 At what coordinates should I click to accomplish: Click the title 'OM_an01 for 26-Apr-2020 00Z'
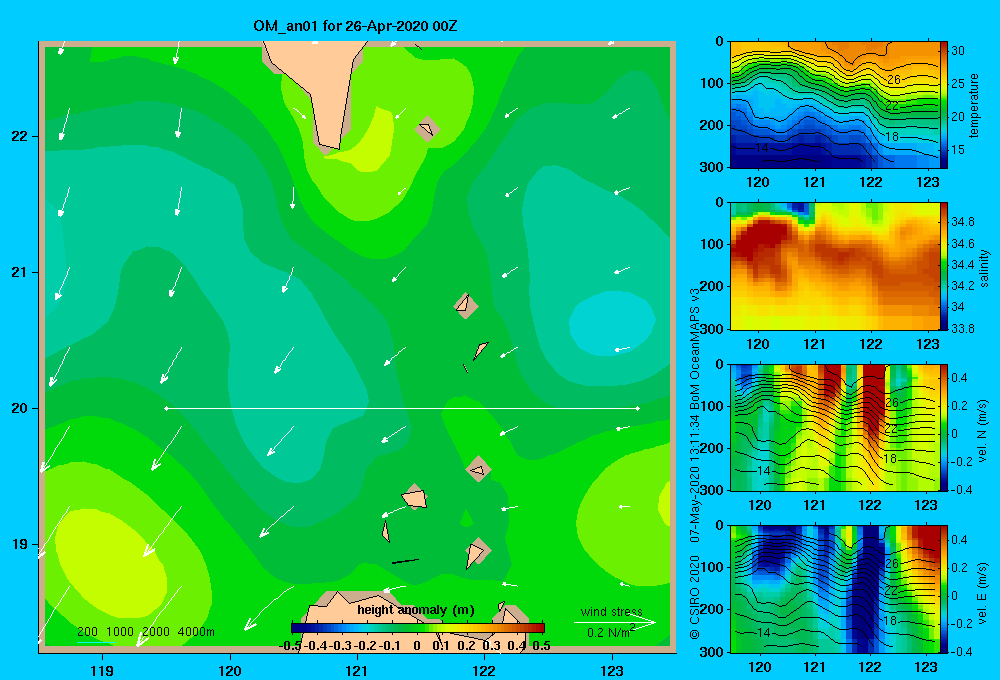click(x=355, y=26)
